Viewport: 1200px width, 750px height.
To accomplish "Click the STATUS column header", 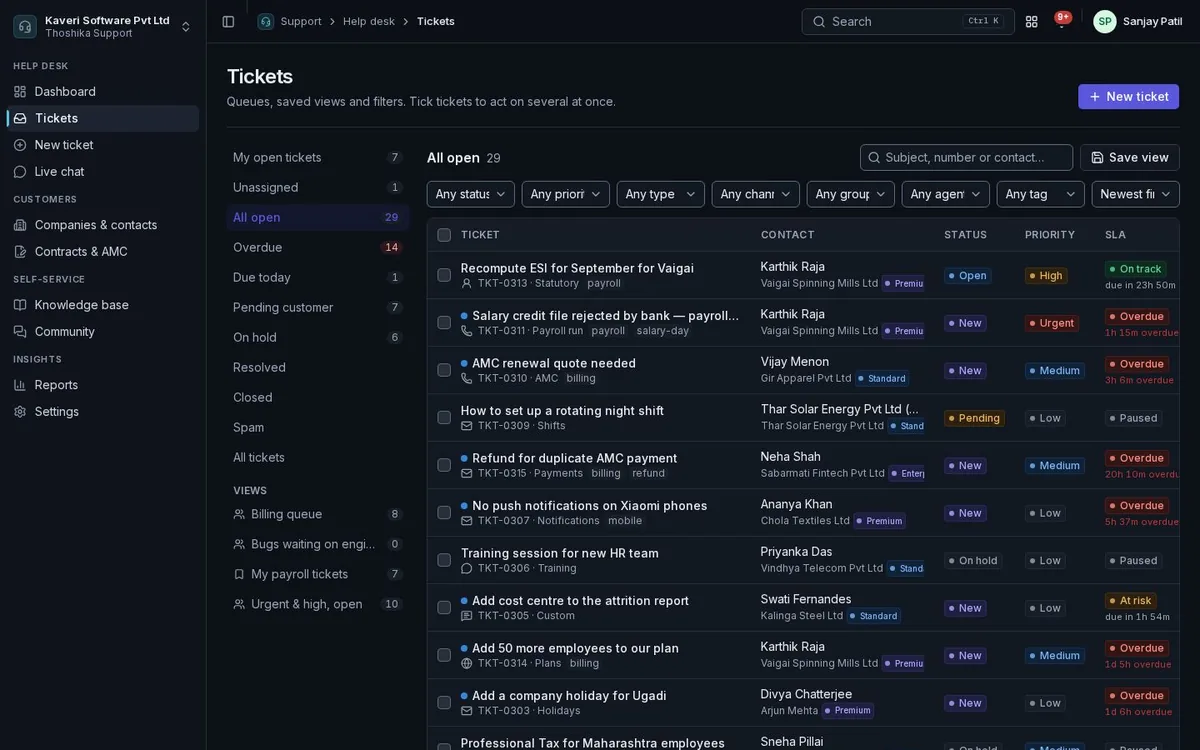I will [x=965, y=235].
